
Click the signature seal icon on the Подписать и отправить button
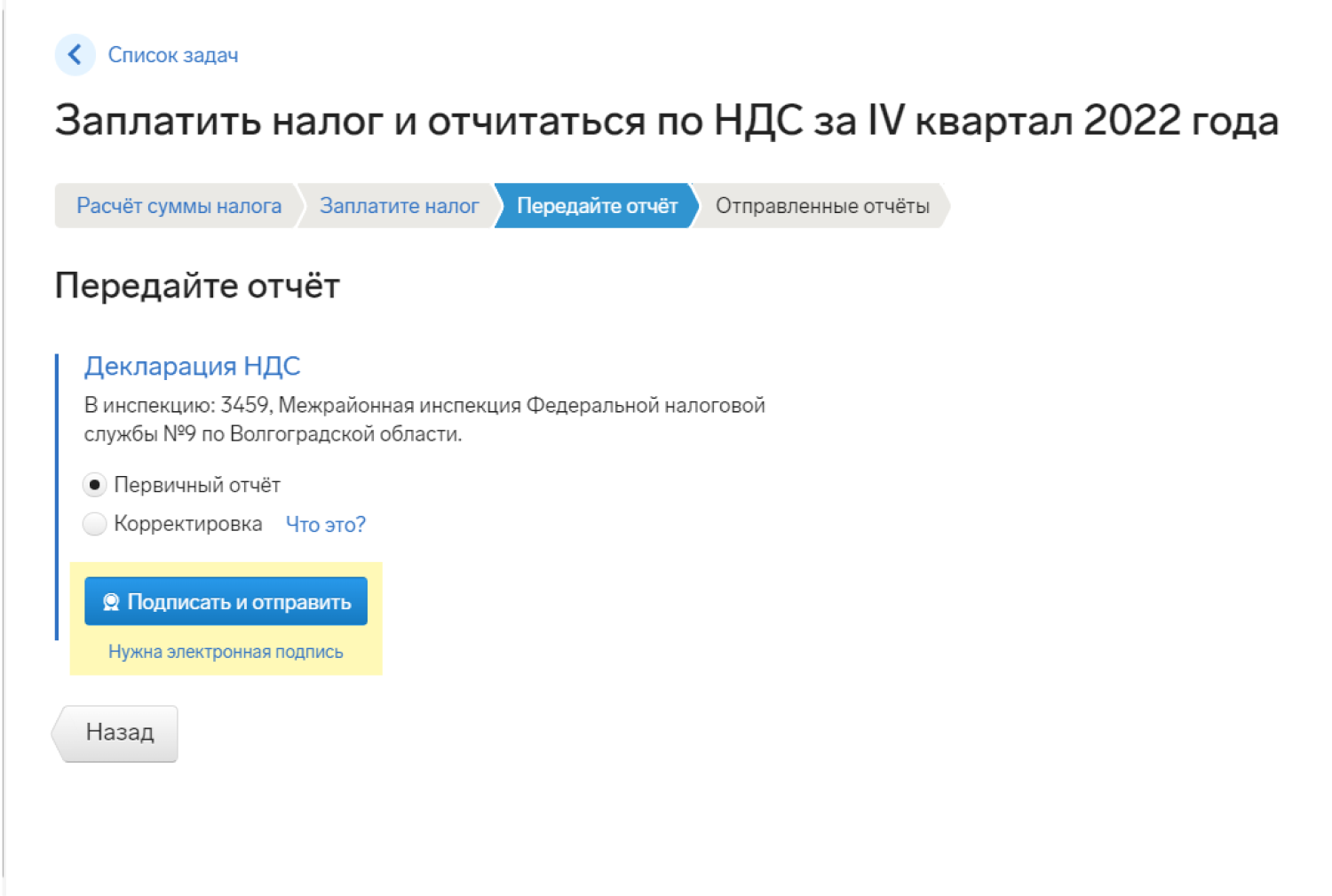tap(111, 602)
